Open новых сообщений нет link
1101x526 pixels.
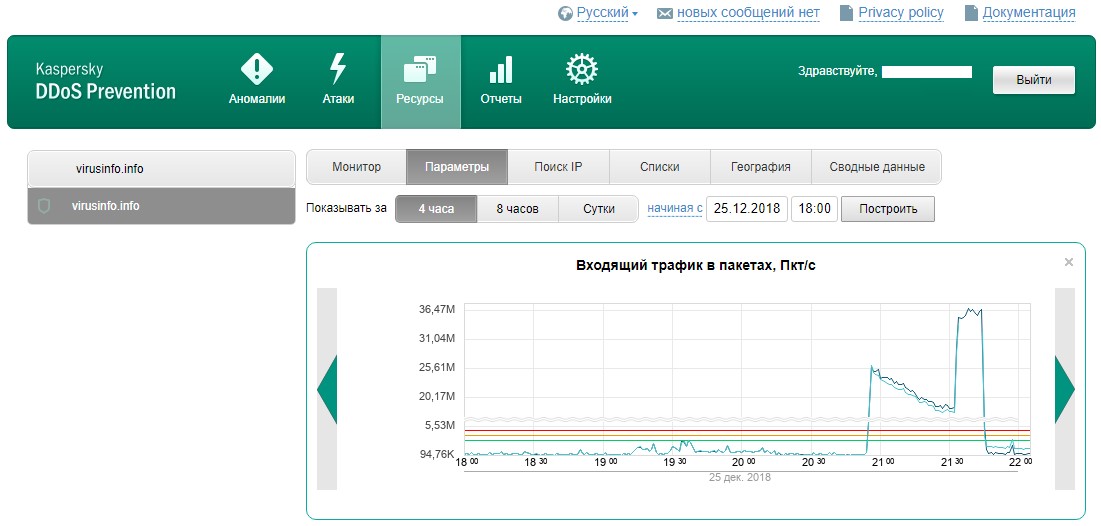748,13
